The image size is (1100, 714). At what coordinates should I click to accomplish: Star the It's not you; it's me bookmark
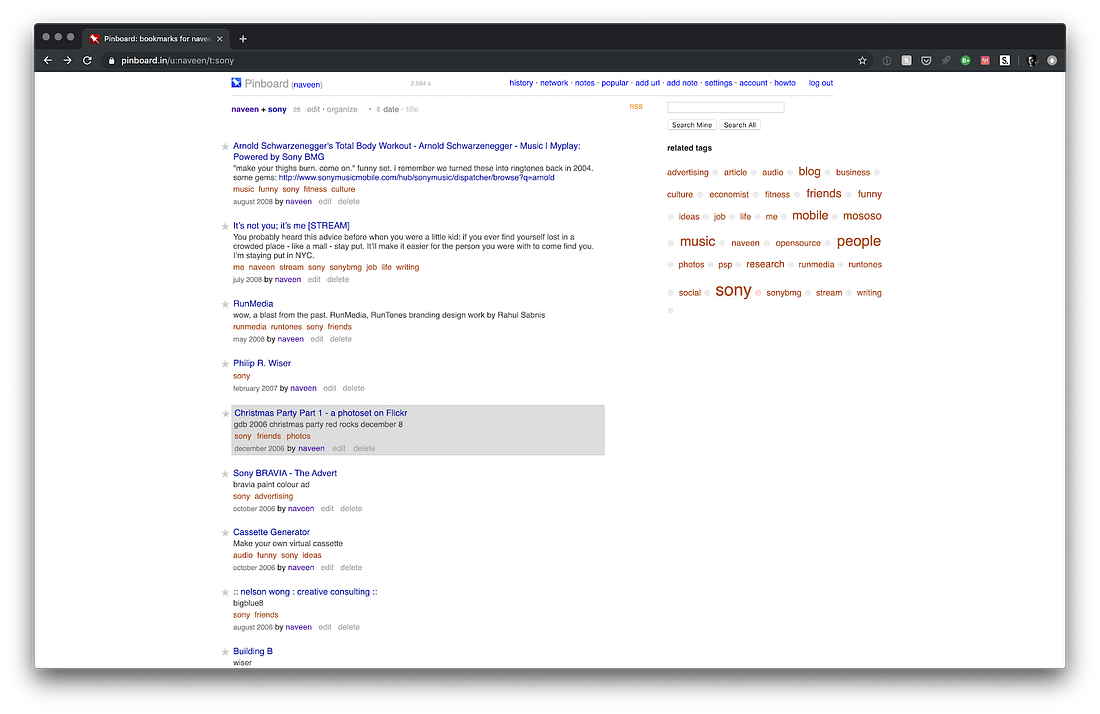pyautogui.click(x=225, y=227)
